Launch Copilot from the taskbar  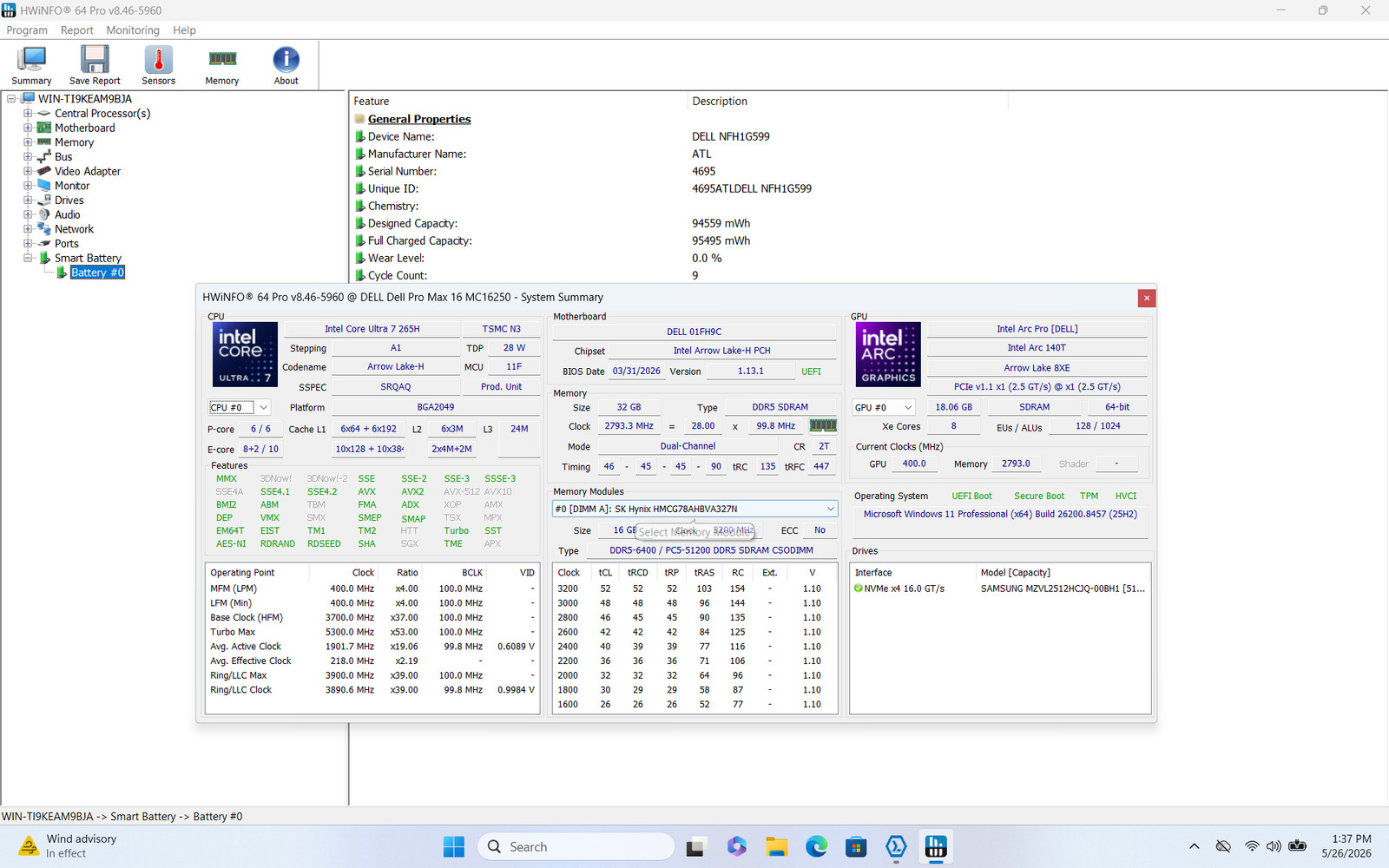[x=737, y=847]
